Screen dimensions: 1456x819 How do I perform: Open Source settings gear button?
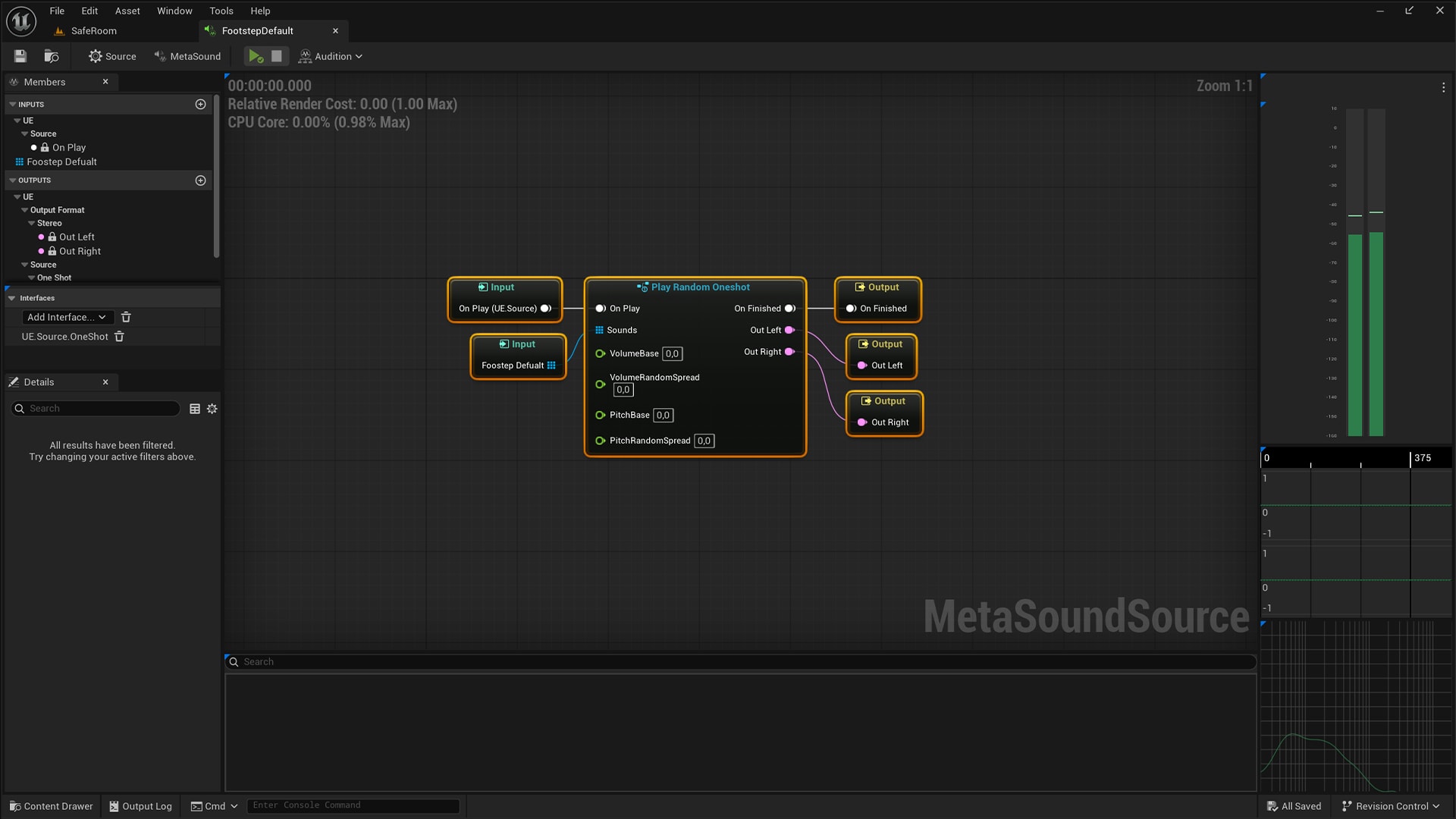(x=112, y=56)
